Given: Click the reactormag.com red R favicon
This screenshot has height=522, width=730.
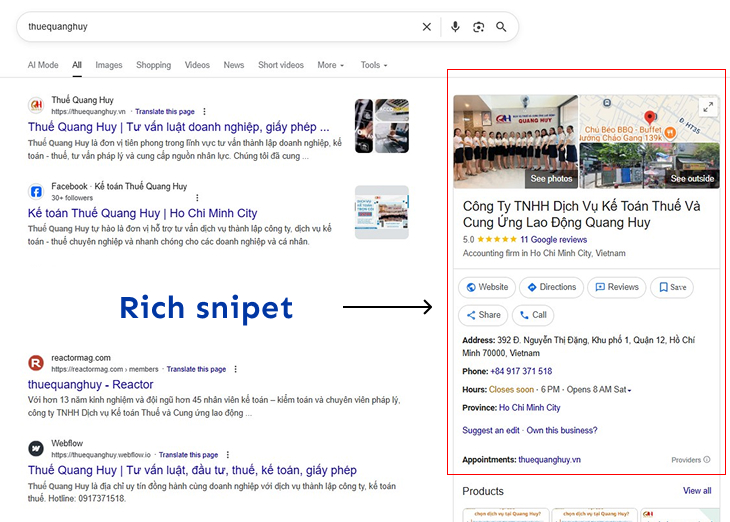Looking at the screenshot, I should (36, 363).
